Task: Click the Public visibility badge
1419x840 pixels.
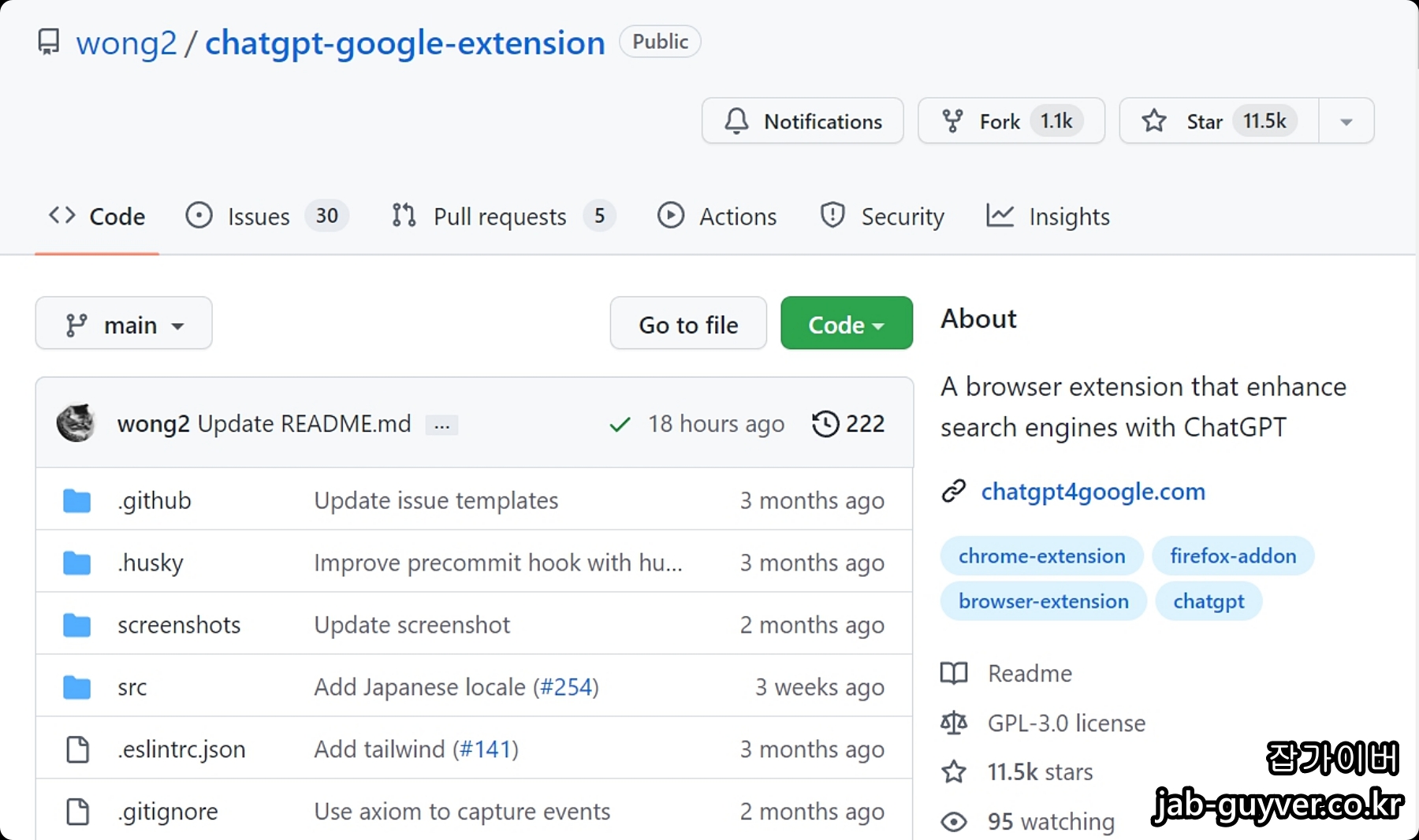Action: 660,42
